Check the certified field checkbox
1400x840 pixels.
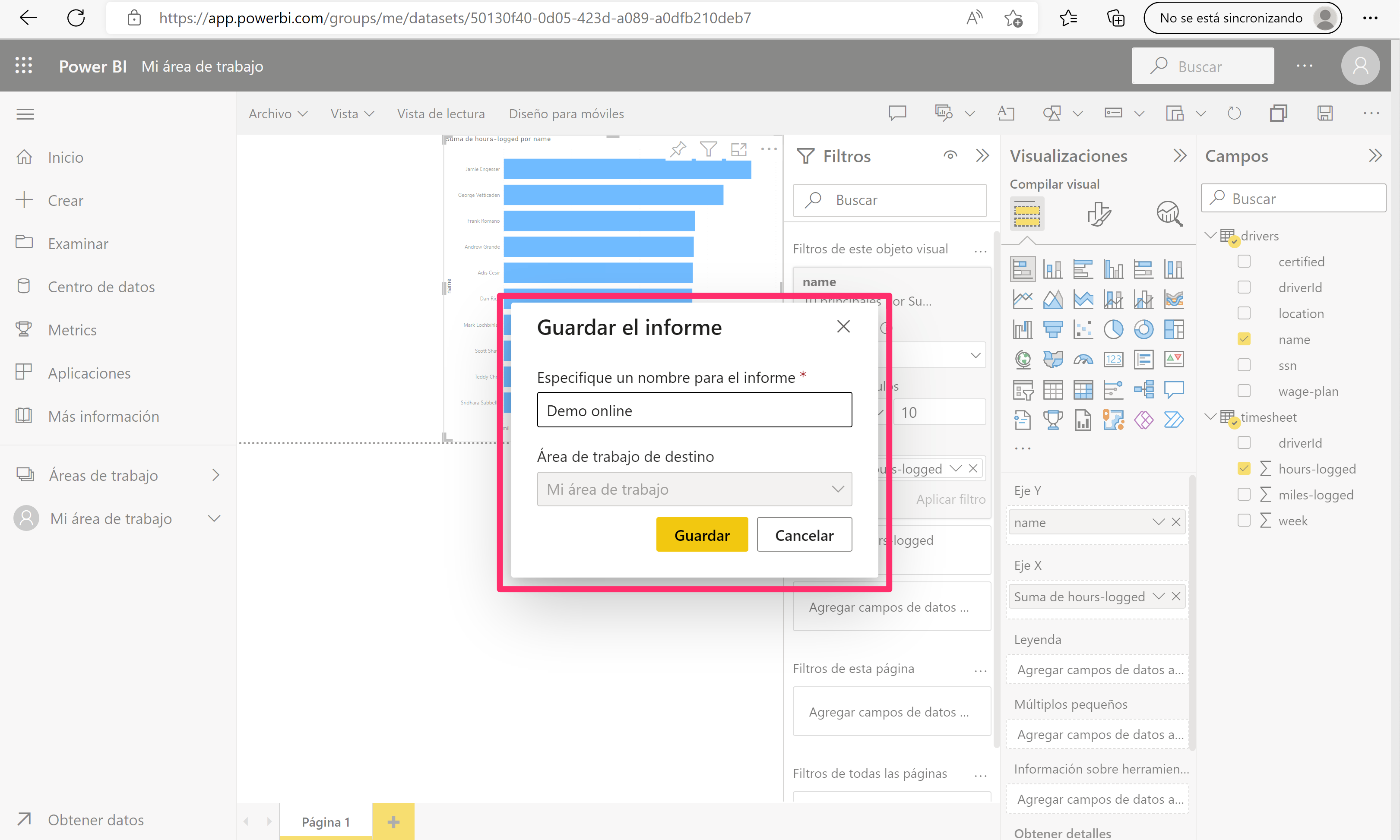pyautogui.click(x=1244, y=262)
